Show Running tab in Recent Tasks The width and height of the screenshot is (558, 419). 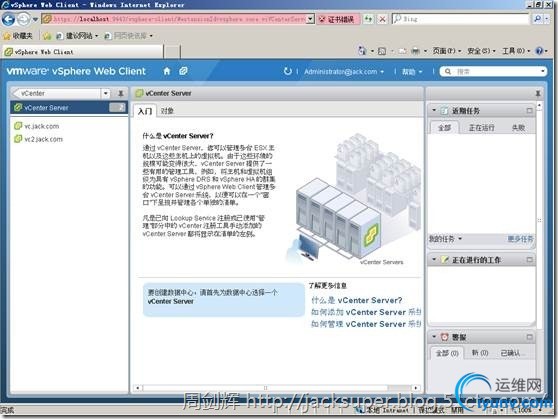point(481,127)
